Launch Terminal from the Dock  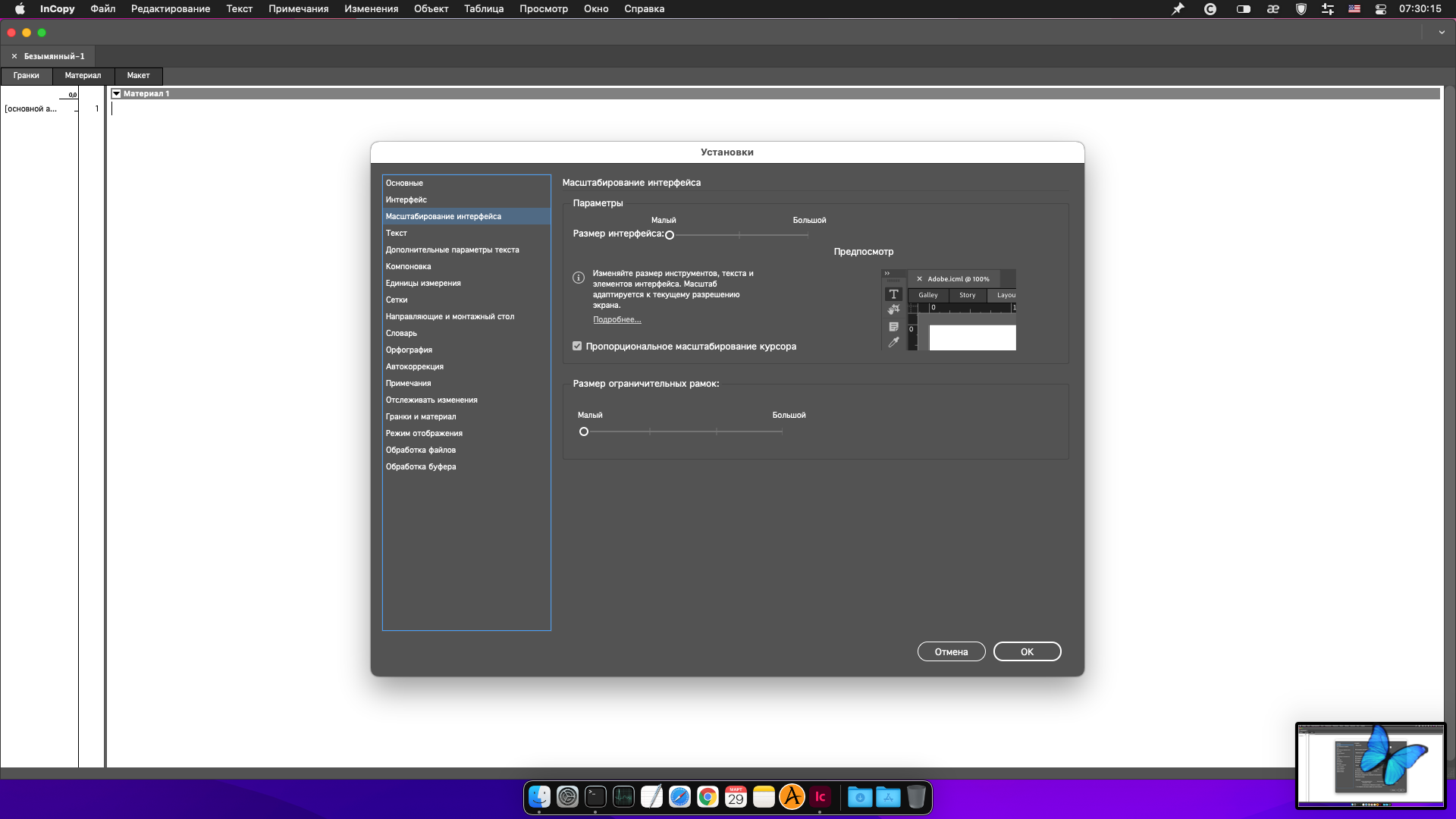[595, 797]
